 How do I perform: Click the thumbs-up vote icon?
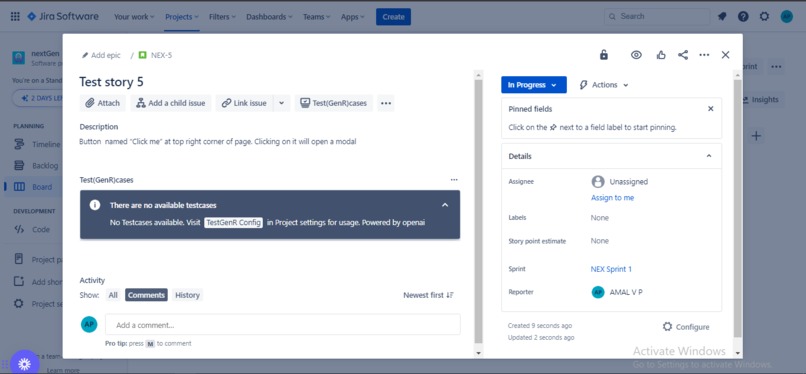[x=661, y=55]
